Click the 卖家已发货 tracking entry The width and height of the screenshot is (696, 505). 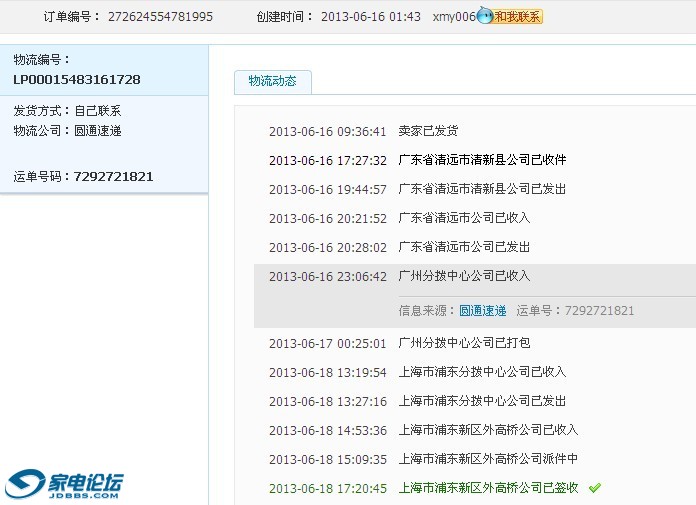pyautogui.click(x=428, y=131)
